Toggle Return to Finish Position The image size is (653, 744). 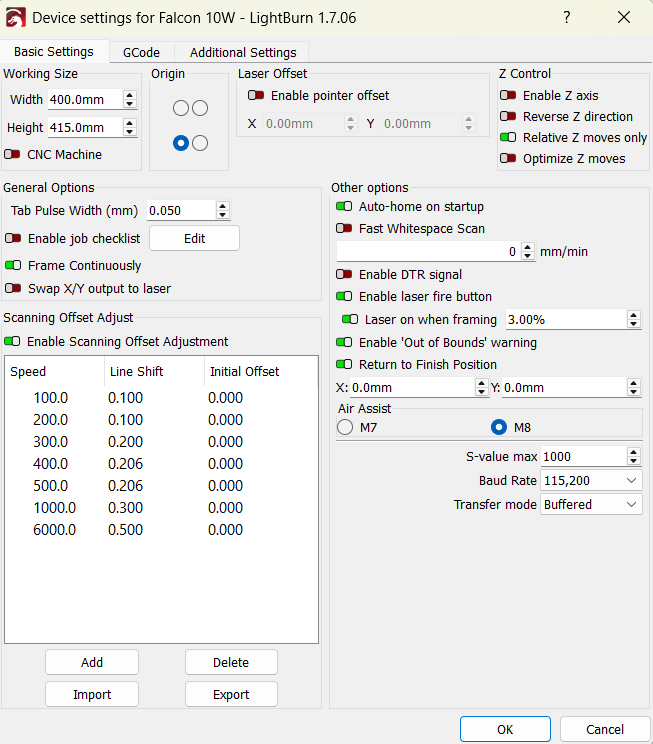pos(344,364)
